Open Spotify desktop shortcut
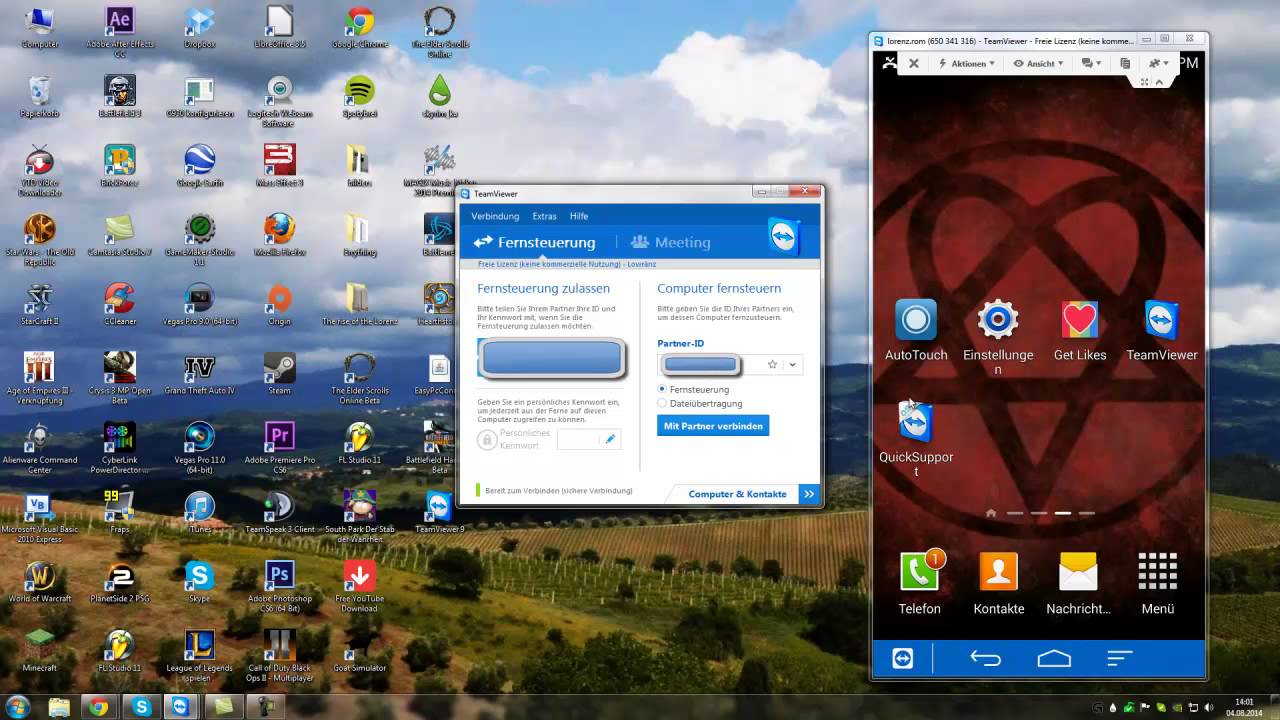The image size is (1280, 720). pyautogui.click(x=359, y=96)
